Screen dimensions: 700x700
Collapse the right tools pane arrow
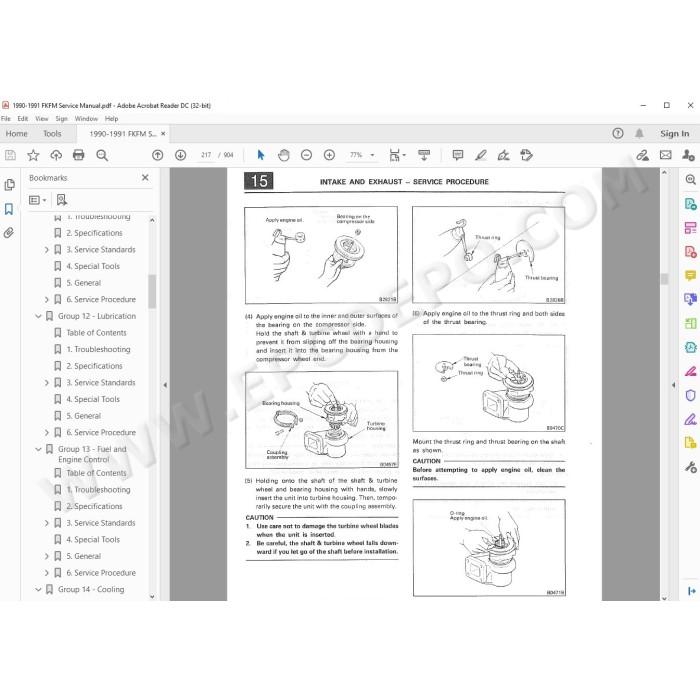tap(674, 385)
